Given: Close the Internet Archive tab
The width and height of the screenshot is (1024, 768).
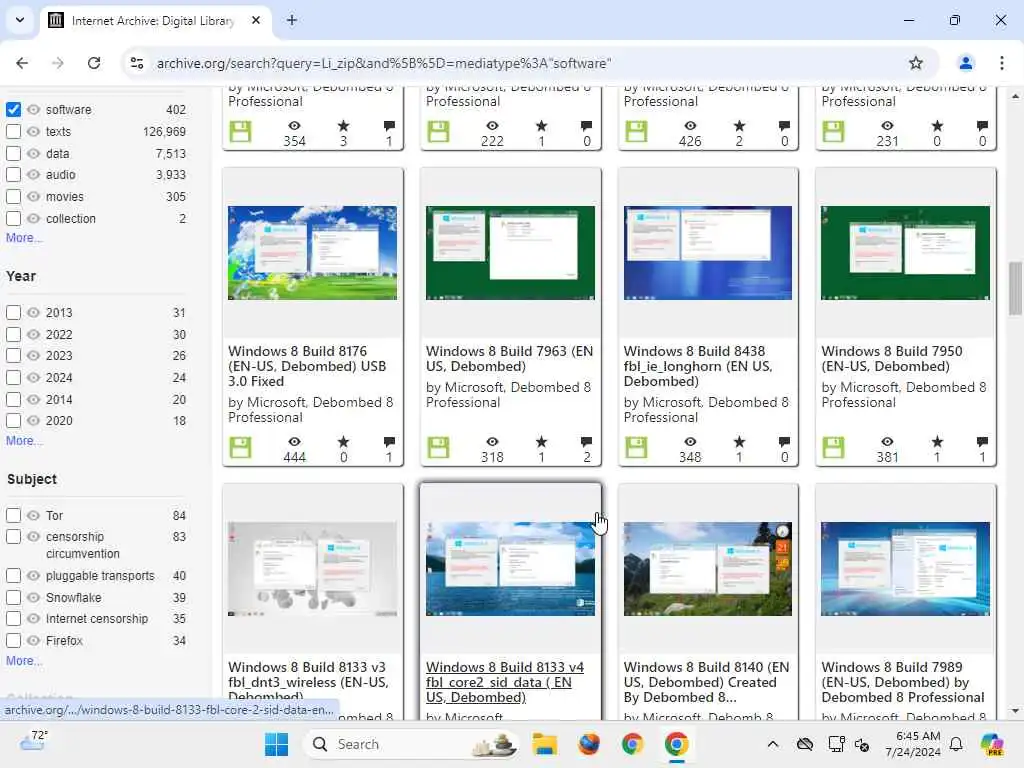Looking at the screenshot, I should click(256, 20).
